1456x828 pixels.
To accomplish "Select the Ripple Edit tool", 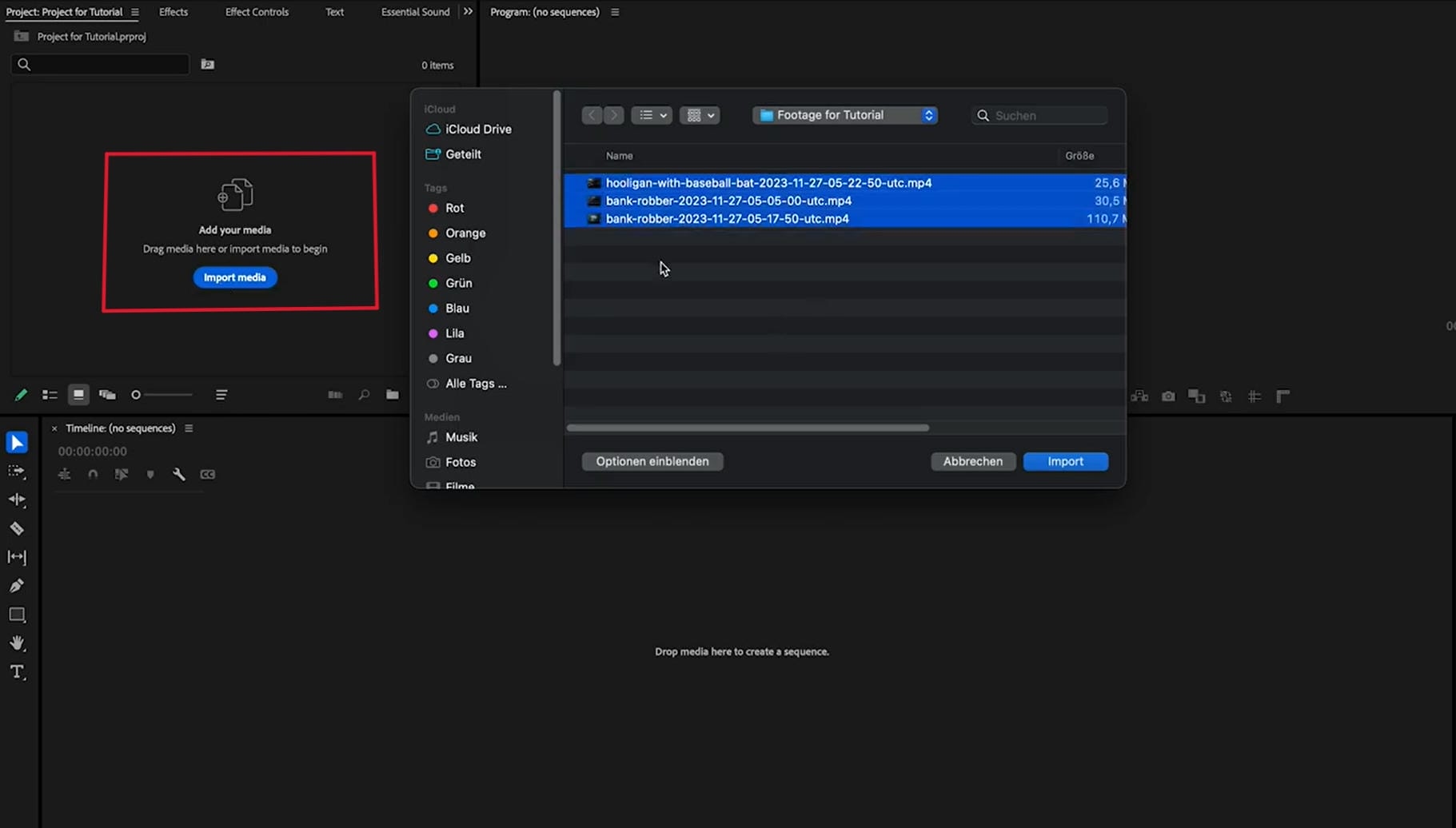I will [x=17, y=500].
